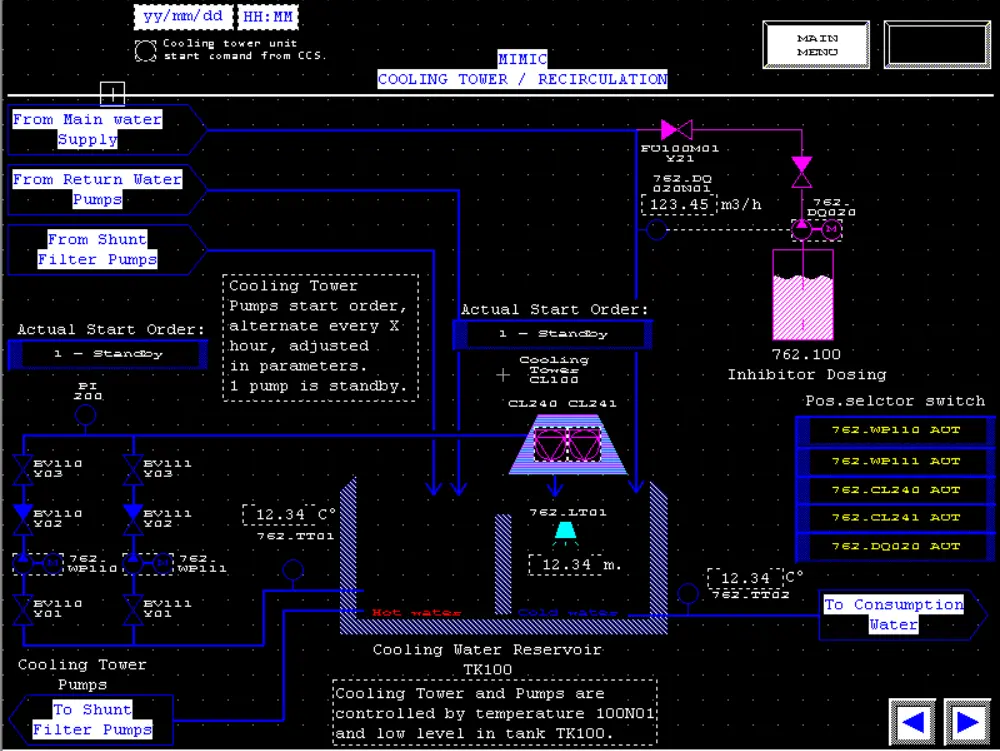Viewport: 1000px width, 751px height.
Task: Open the pumps Actual Start Order selector
Action: coord(107,354)
